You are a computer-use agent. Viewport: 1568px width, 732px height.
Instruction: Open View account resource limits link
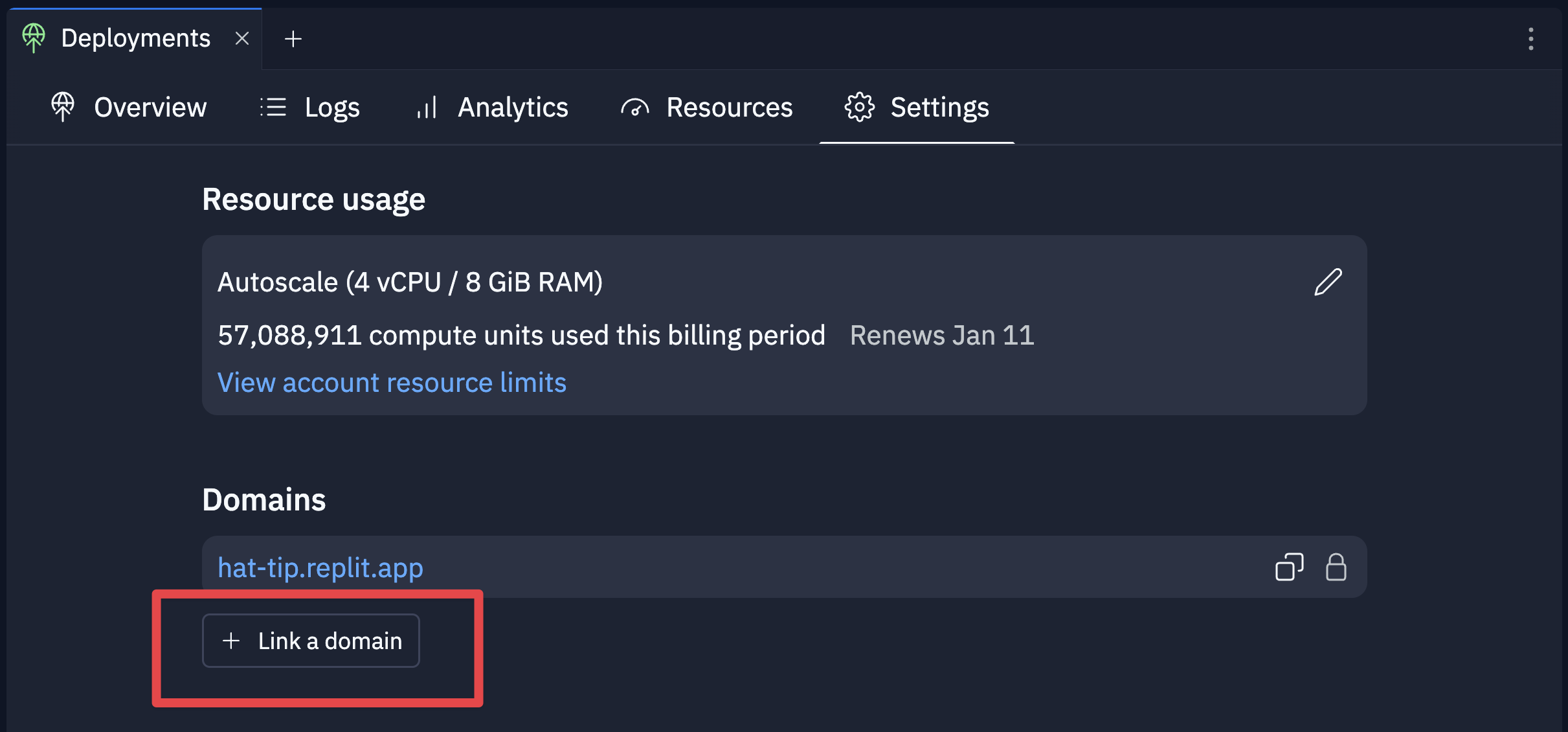tap(392, 382)
